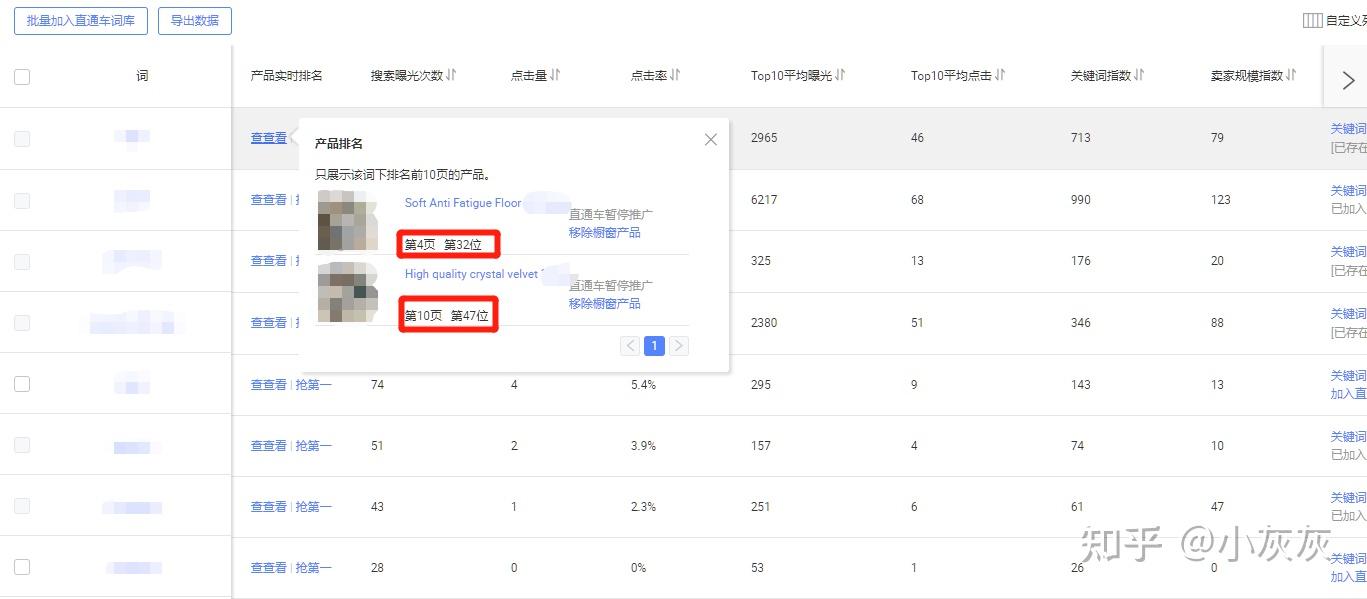Click 抢第一 in the row with 43 searches
The image size is (1367, 599).
click(x=313, y=507)
